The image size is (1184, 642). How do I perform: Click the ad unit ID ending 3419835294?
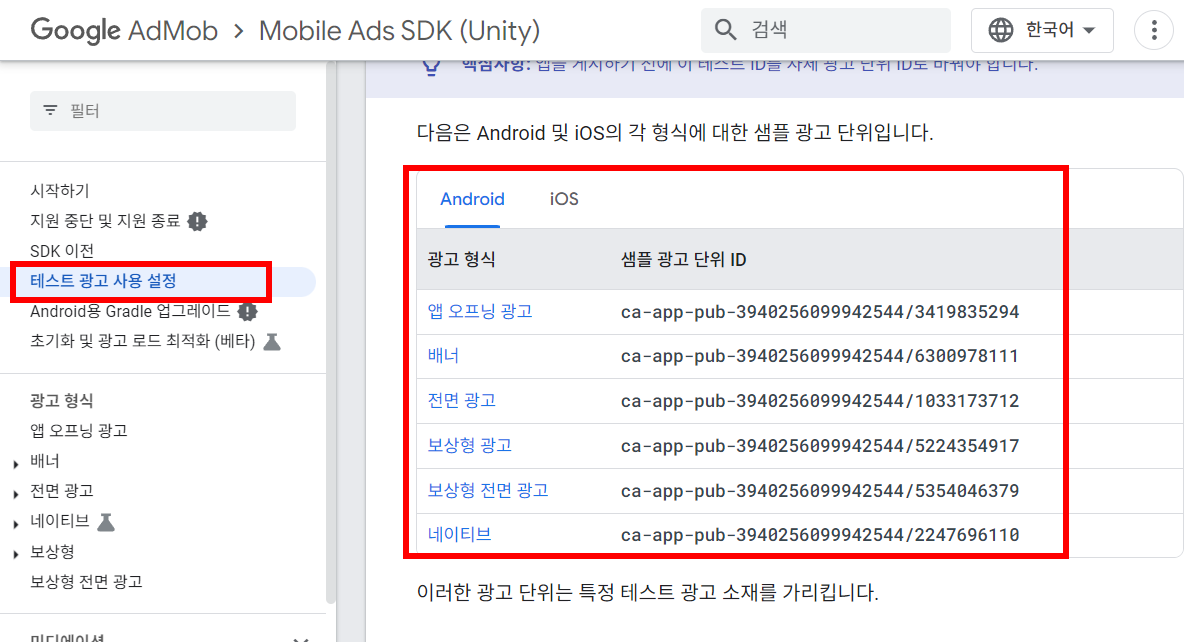(x=820, y=312)
